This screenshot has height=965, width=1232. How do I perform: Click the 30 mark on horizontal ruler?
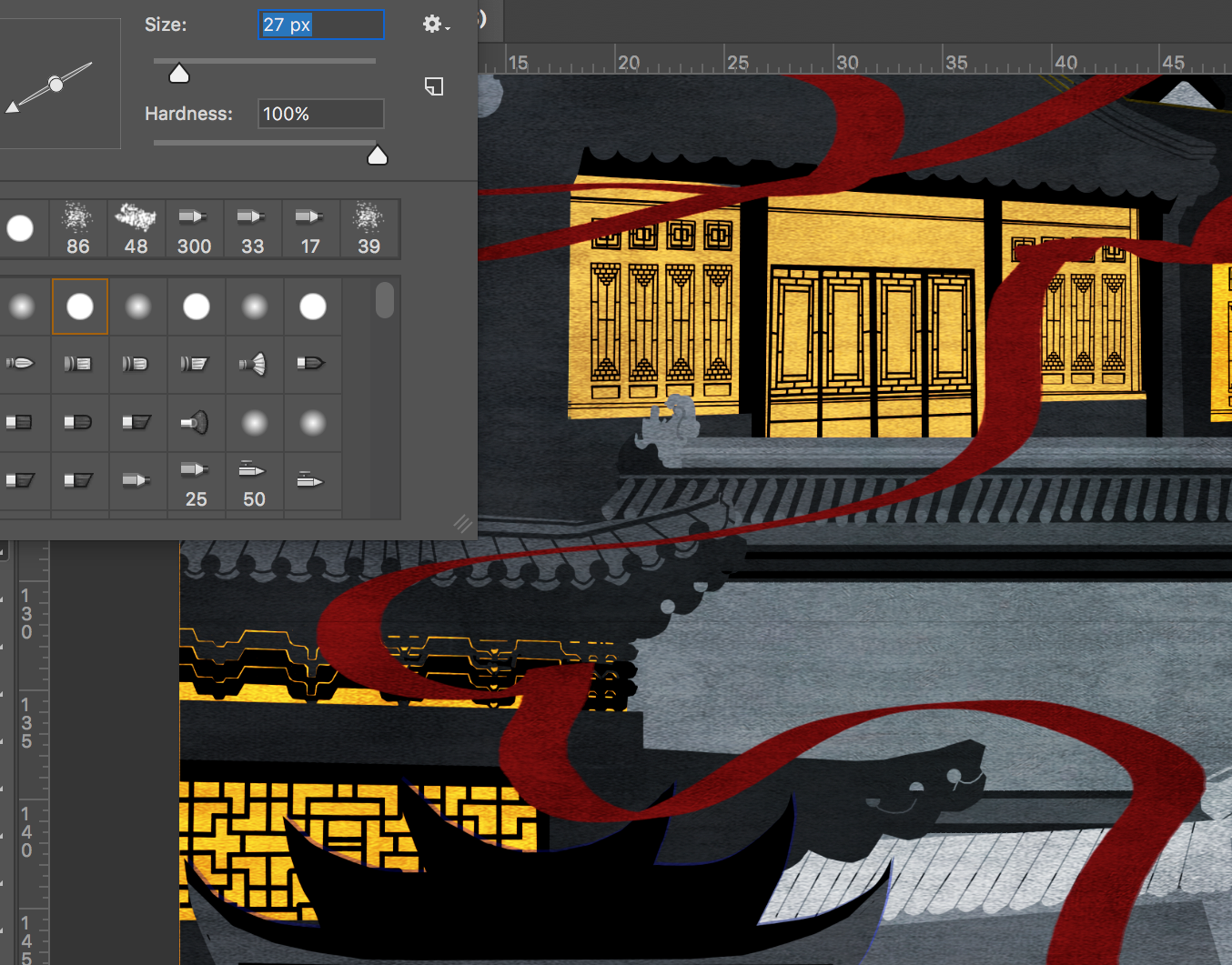(x=846, y=62)
